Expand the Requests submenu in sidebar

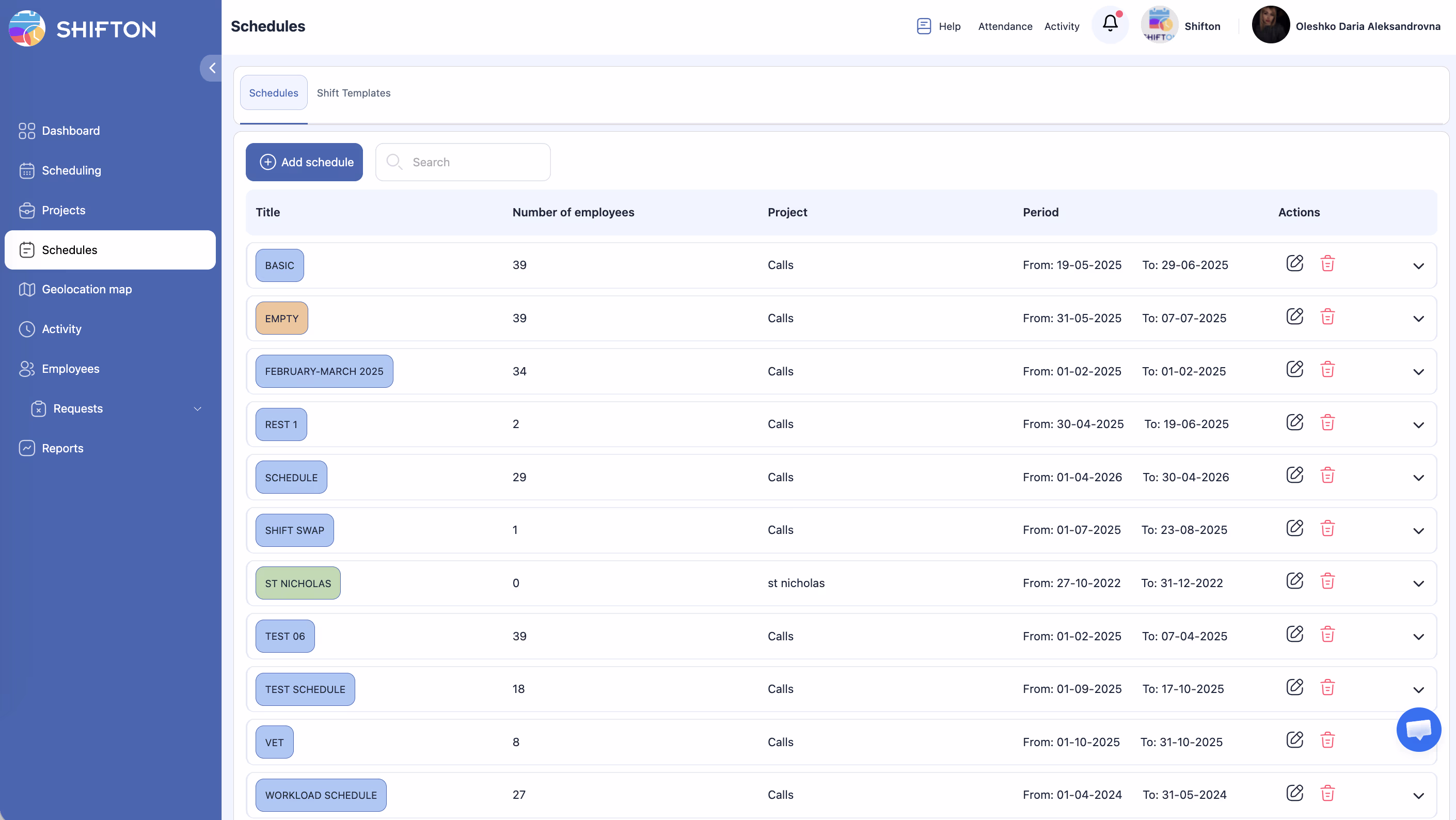[x=197, y=408]
